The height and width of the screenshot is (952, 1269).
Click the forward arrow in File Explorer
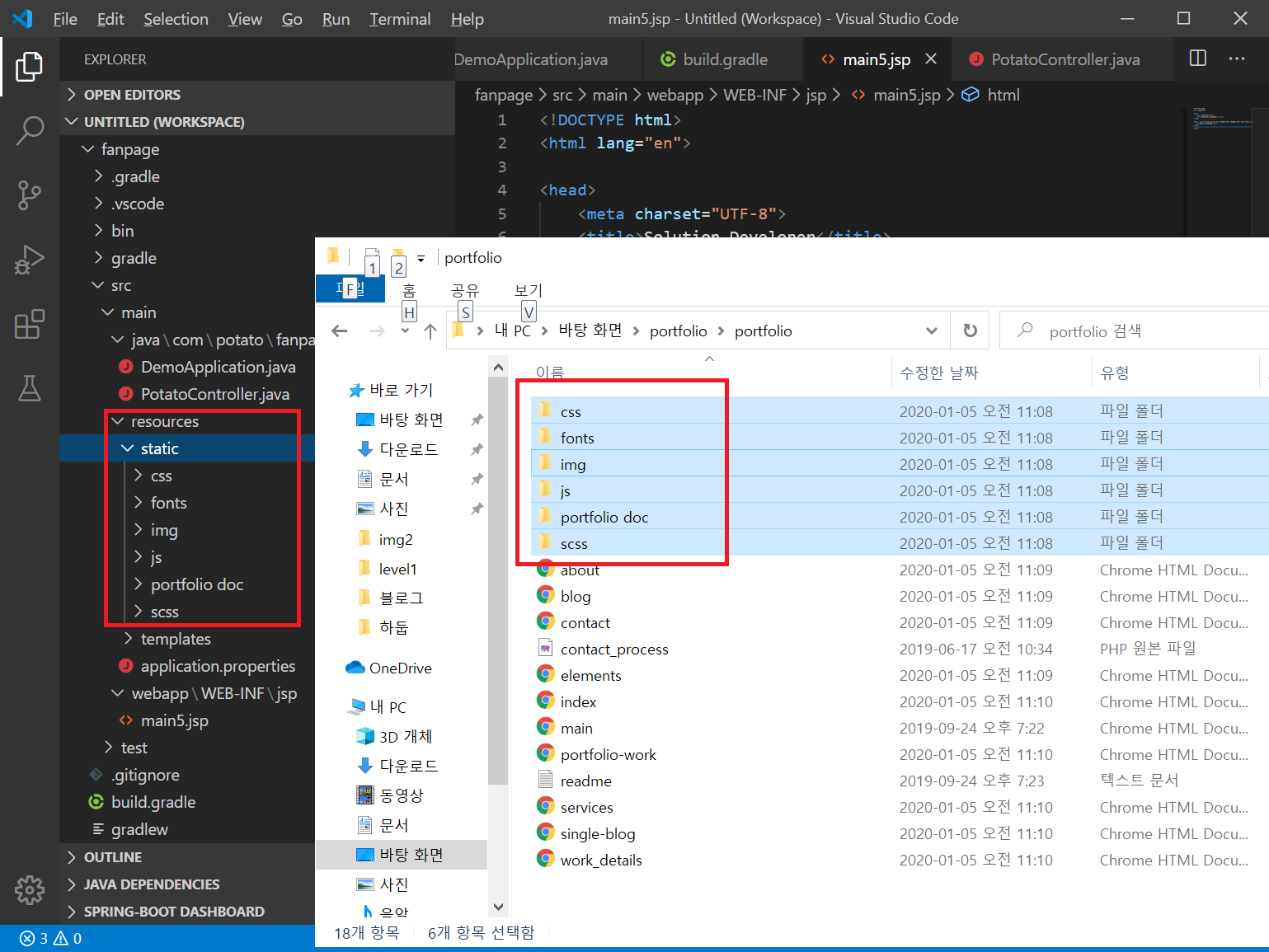377,331
